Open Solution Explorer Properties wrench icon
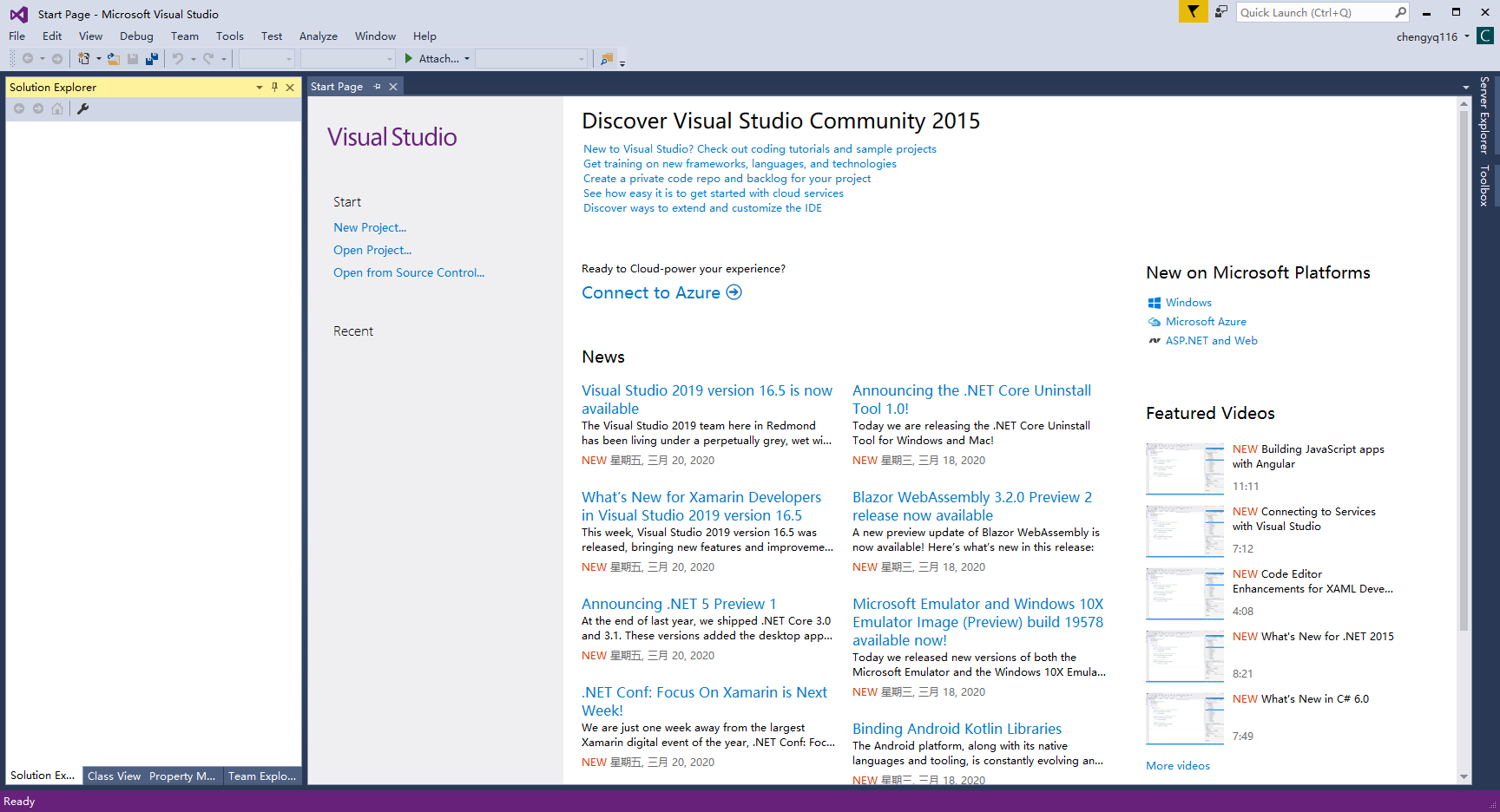This screenshot has height=812, width=1500. pyautogui.click(x=83, y=108)
